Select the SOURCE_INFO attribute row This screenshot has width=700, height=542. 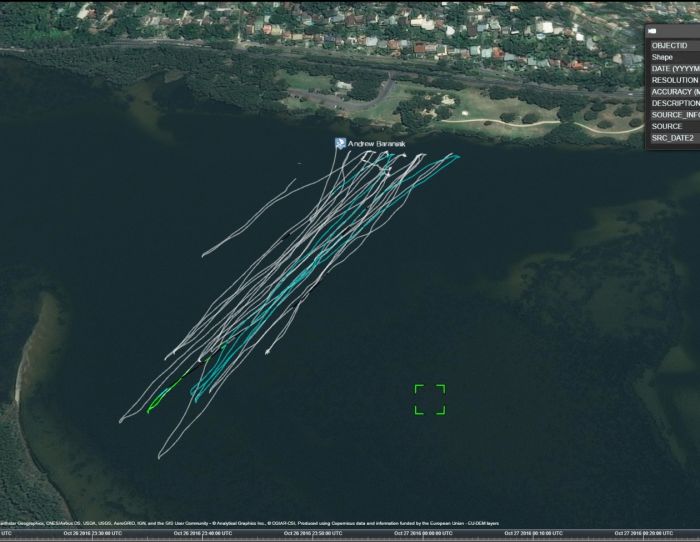(x=673, y=115)
